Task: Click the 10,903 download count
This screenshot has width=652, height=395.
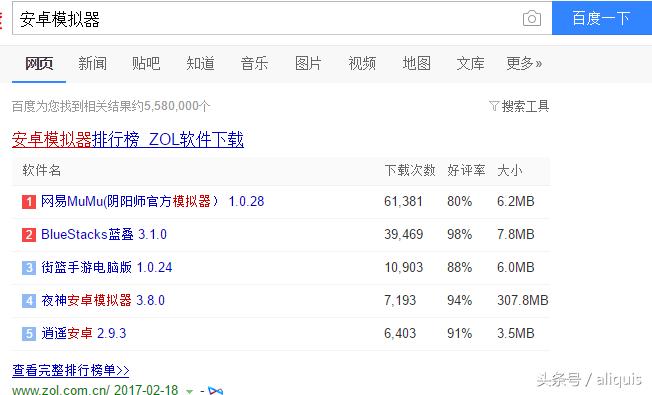Action: pos(404,267)
